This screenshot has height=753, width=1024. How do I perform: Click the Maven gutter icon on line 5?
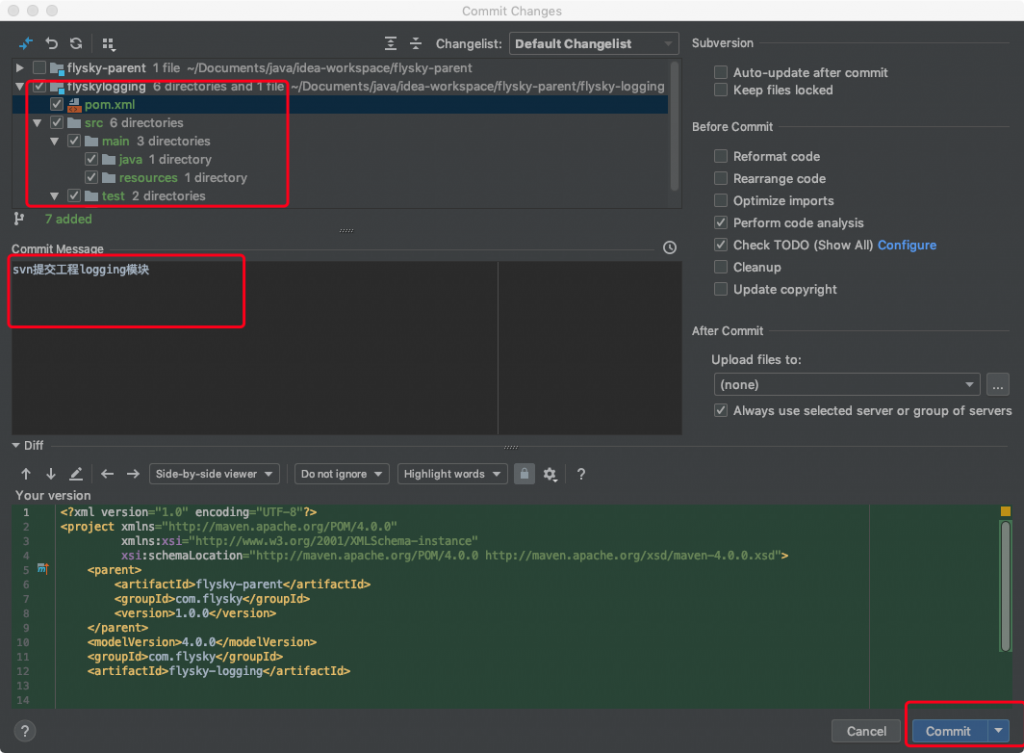point(42,569)
